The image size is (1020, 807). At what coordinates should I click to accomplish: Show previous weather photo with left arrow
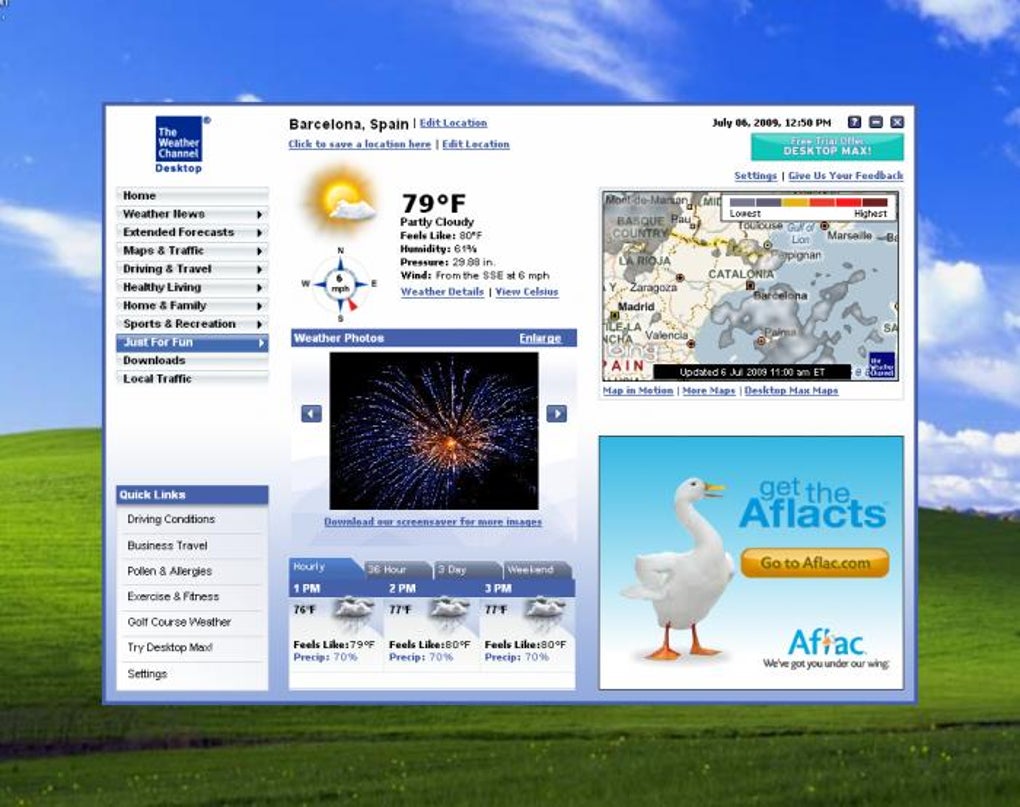(x=312, y=414)
